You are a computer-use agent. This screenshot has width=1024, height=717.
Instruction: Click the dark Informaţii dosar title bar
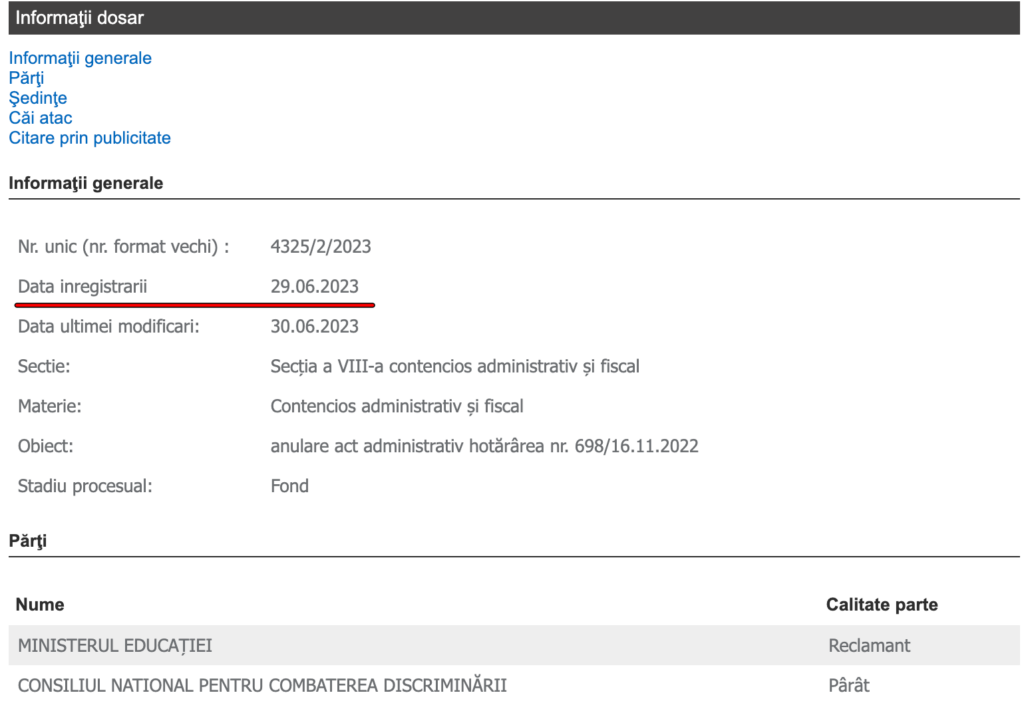512,18
